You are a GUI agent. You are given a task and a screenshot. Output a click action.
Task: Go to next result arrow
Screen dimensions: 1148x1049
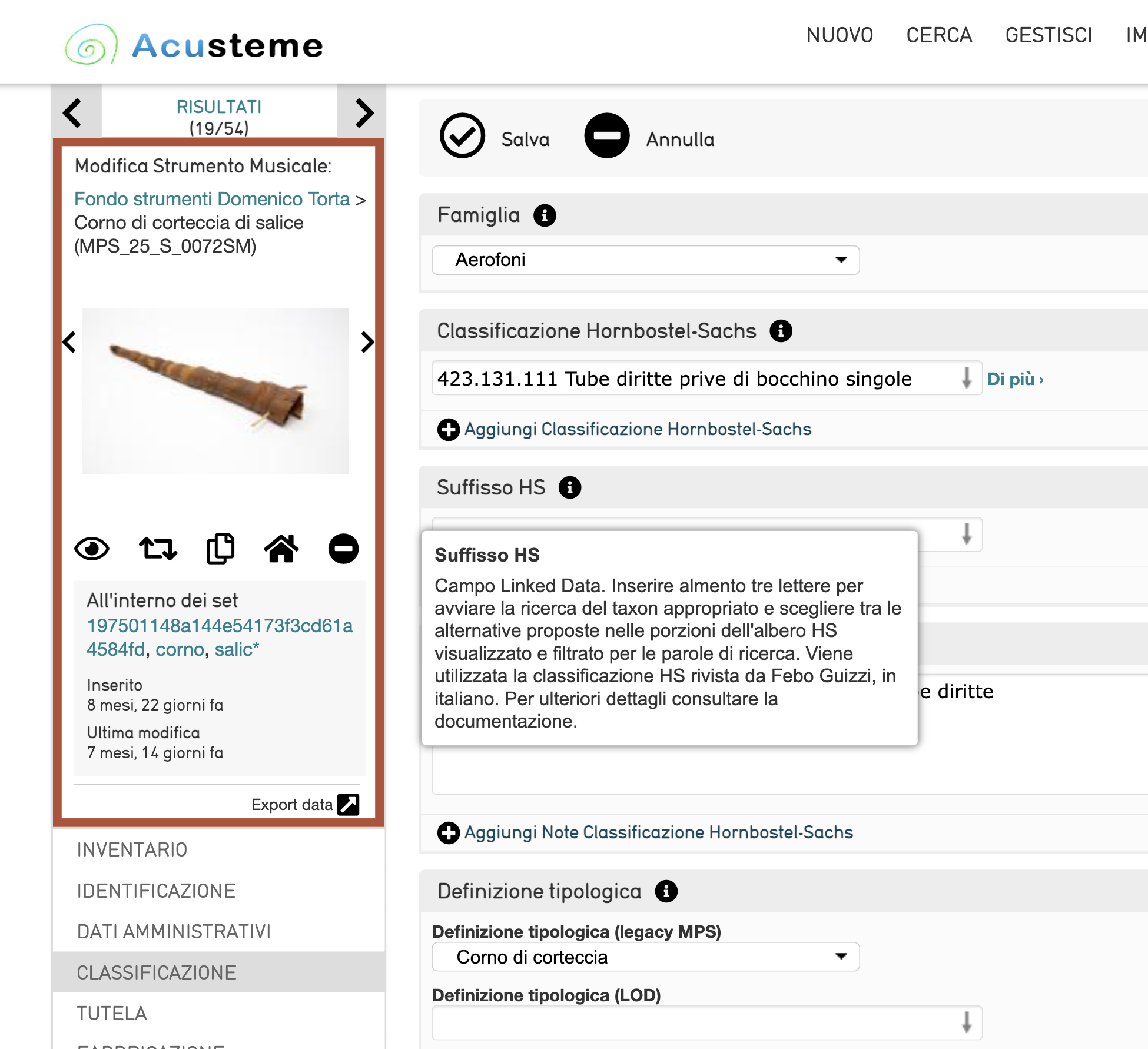(x=363, y=113)
